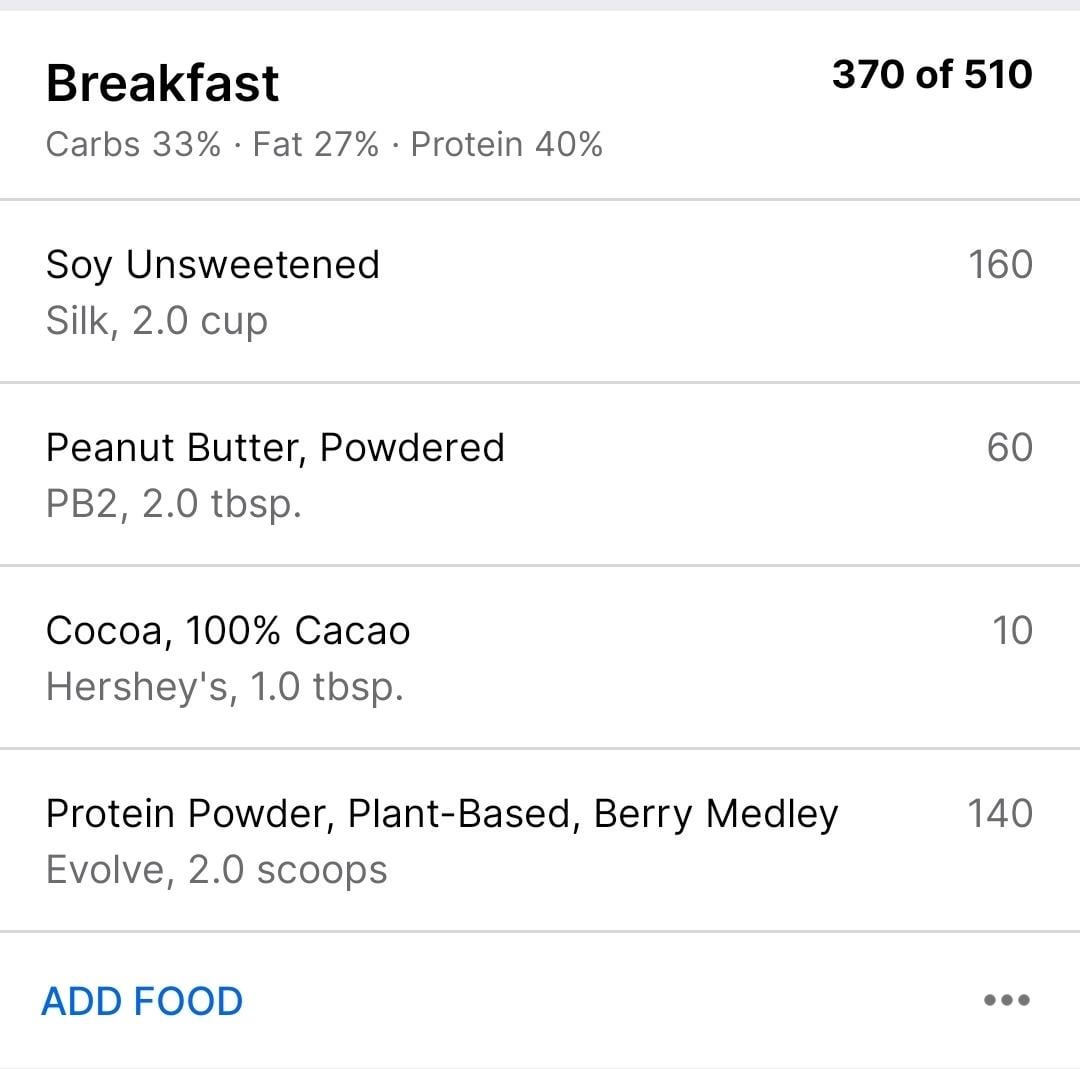The height and width of the screenshot is (1069, 1080).
Task: Tap the 60 calorie value for Peanut Butter
Action: (1010, 448)
